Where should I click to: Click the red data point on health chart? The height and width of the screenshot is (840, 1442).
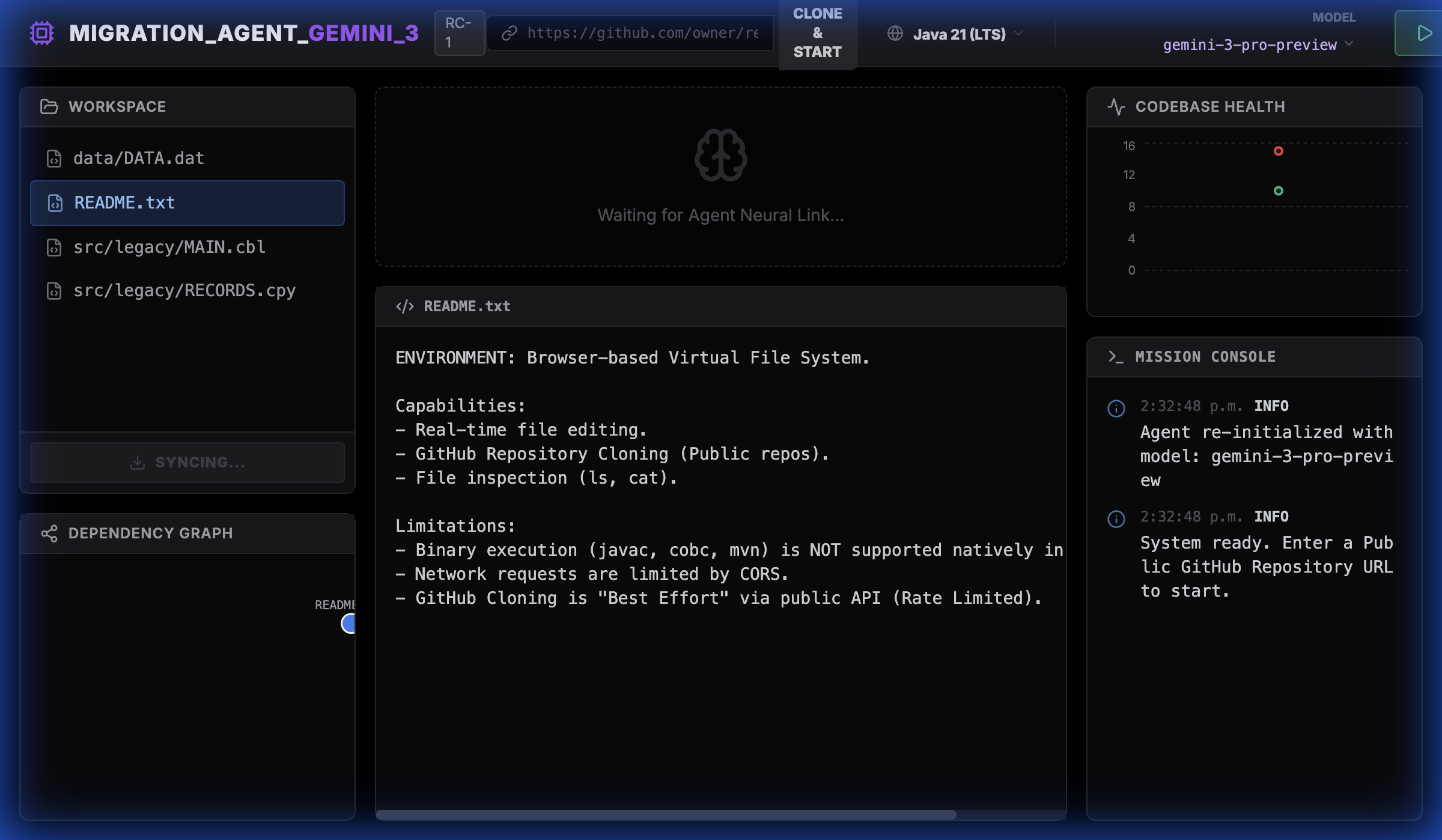coord(1278,151)
